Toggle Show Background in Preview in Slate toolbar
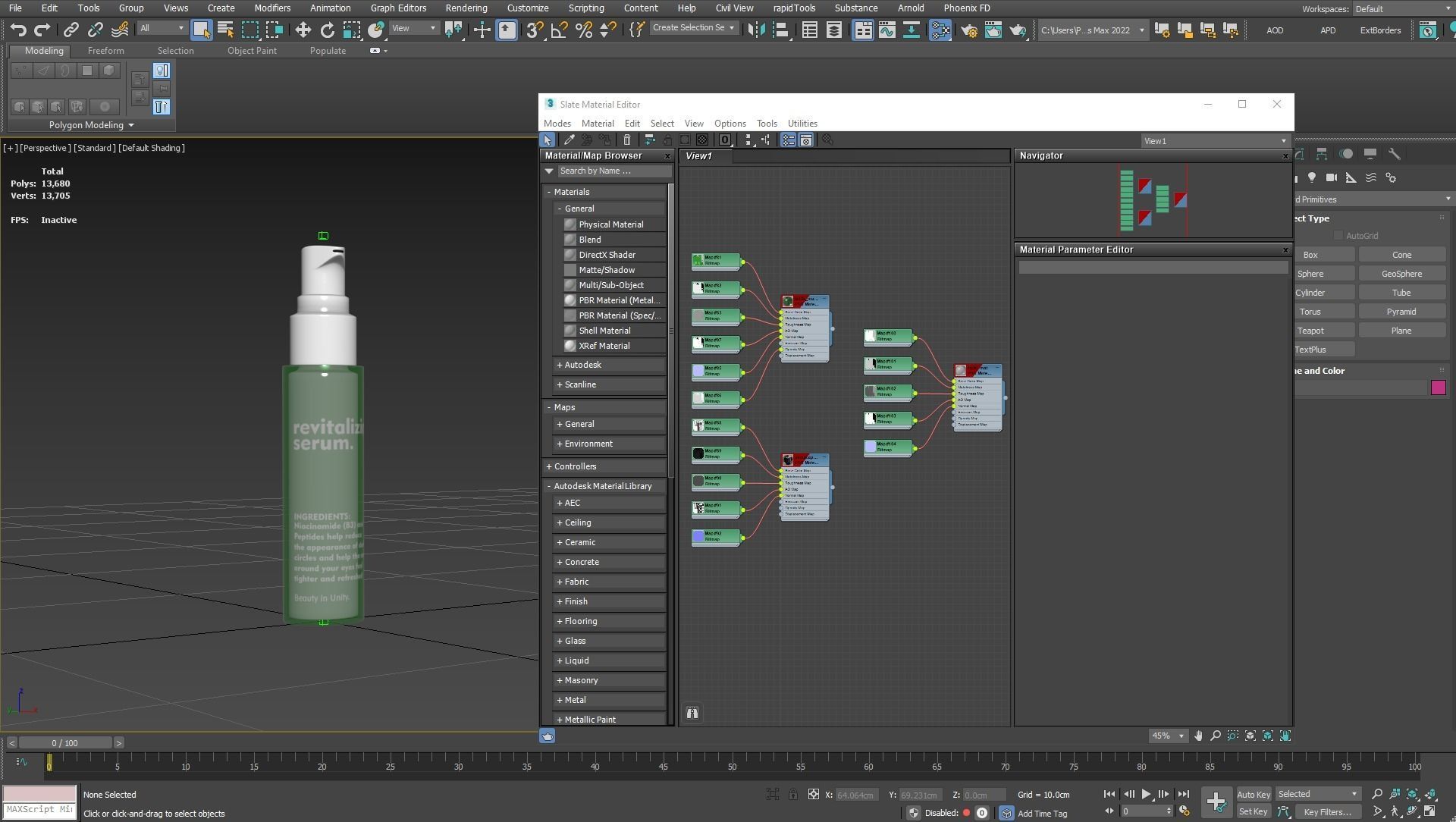The image size is (1456, 822). click(x=702, y=140)
